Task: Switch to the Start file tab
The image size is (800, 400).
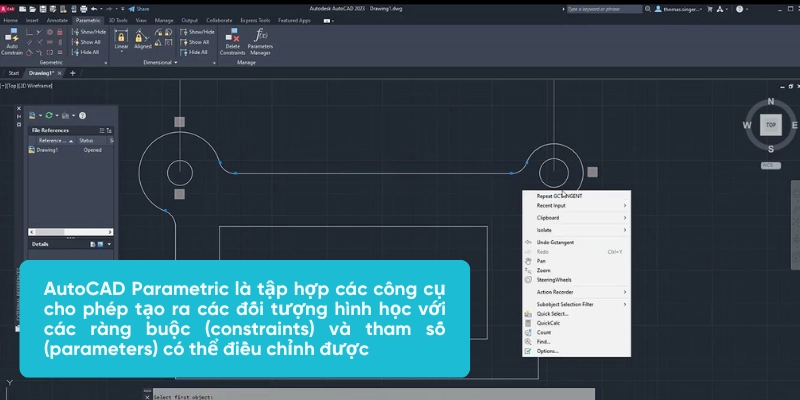Action: pos(14,73)
